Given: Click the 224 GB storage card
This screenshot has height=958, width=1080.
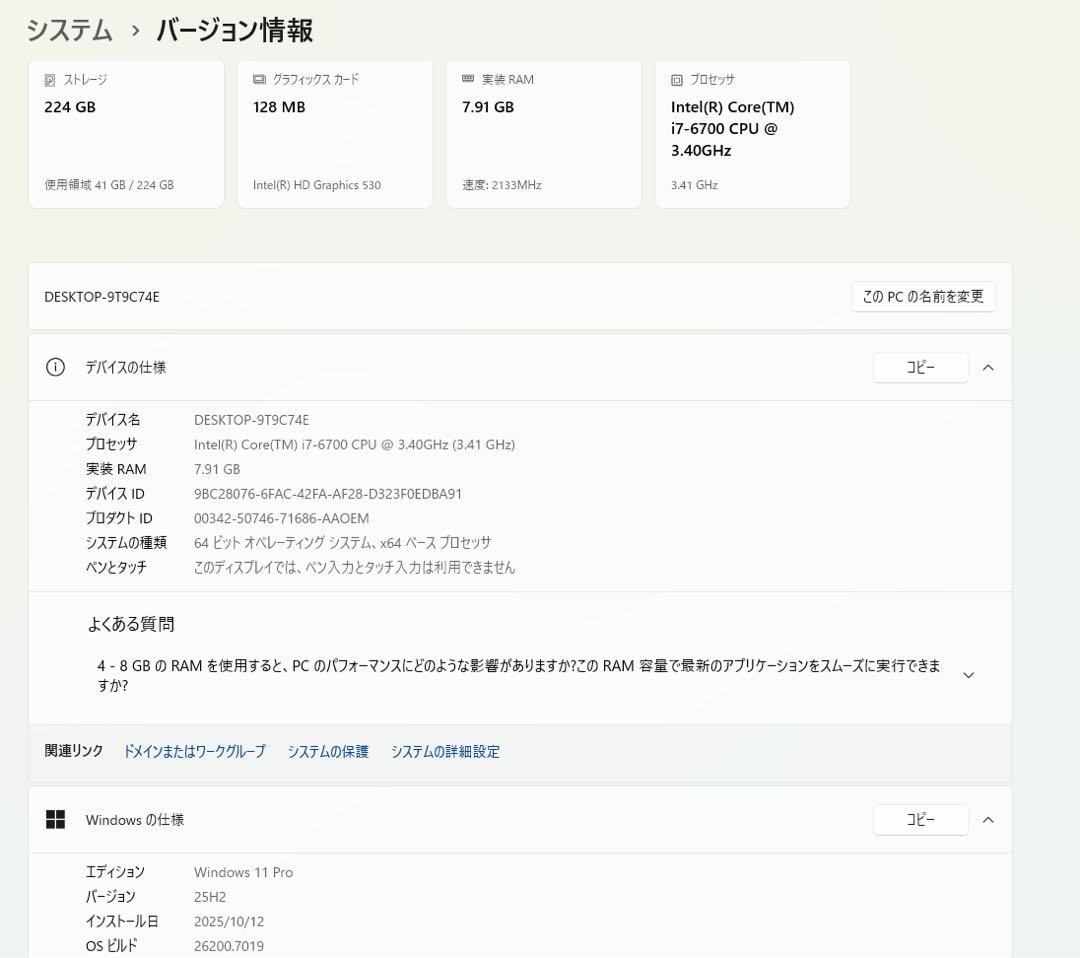Looking at the screenshot, I should [125, 133].
